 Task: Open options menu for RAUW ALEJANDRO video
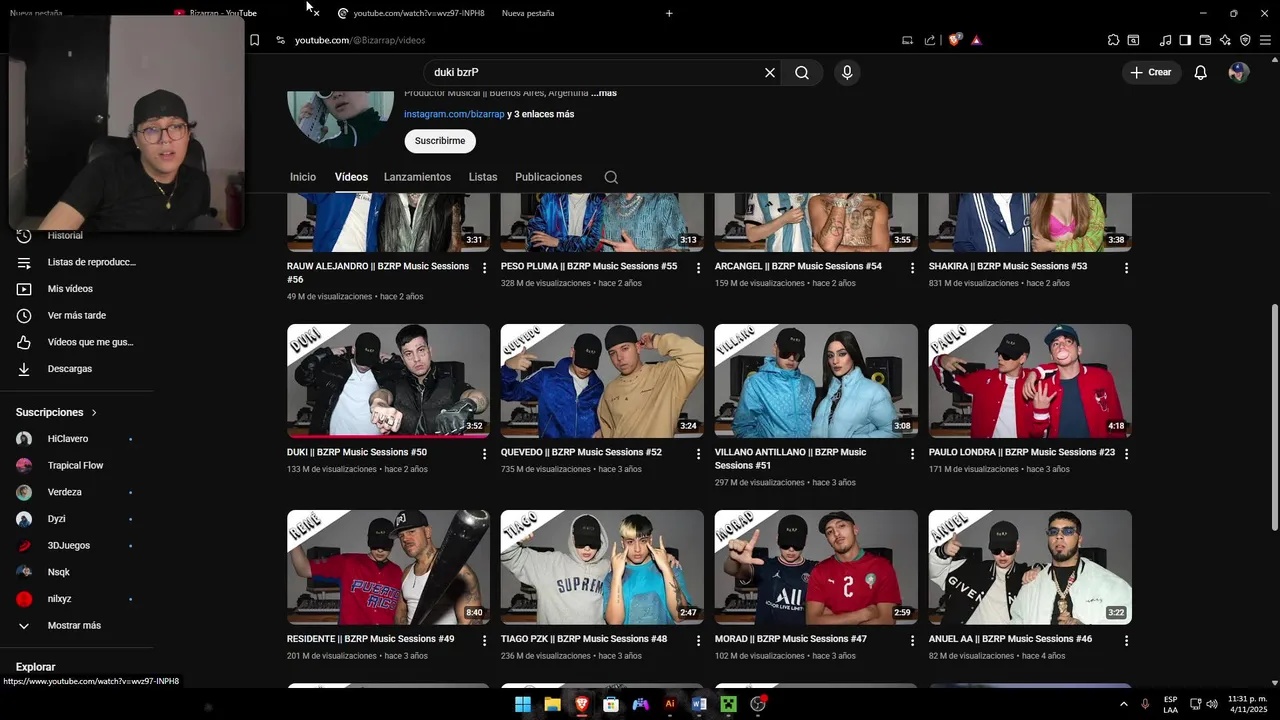[x=485, y=268]
